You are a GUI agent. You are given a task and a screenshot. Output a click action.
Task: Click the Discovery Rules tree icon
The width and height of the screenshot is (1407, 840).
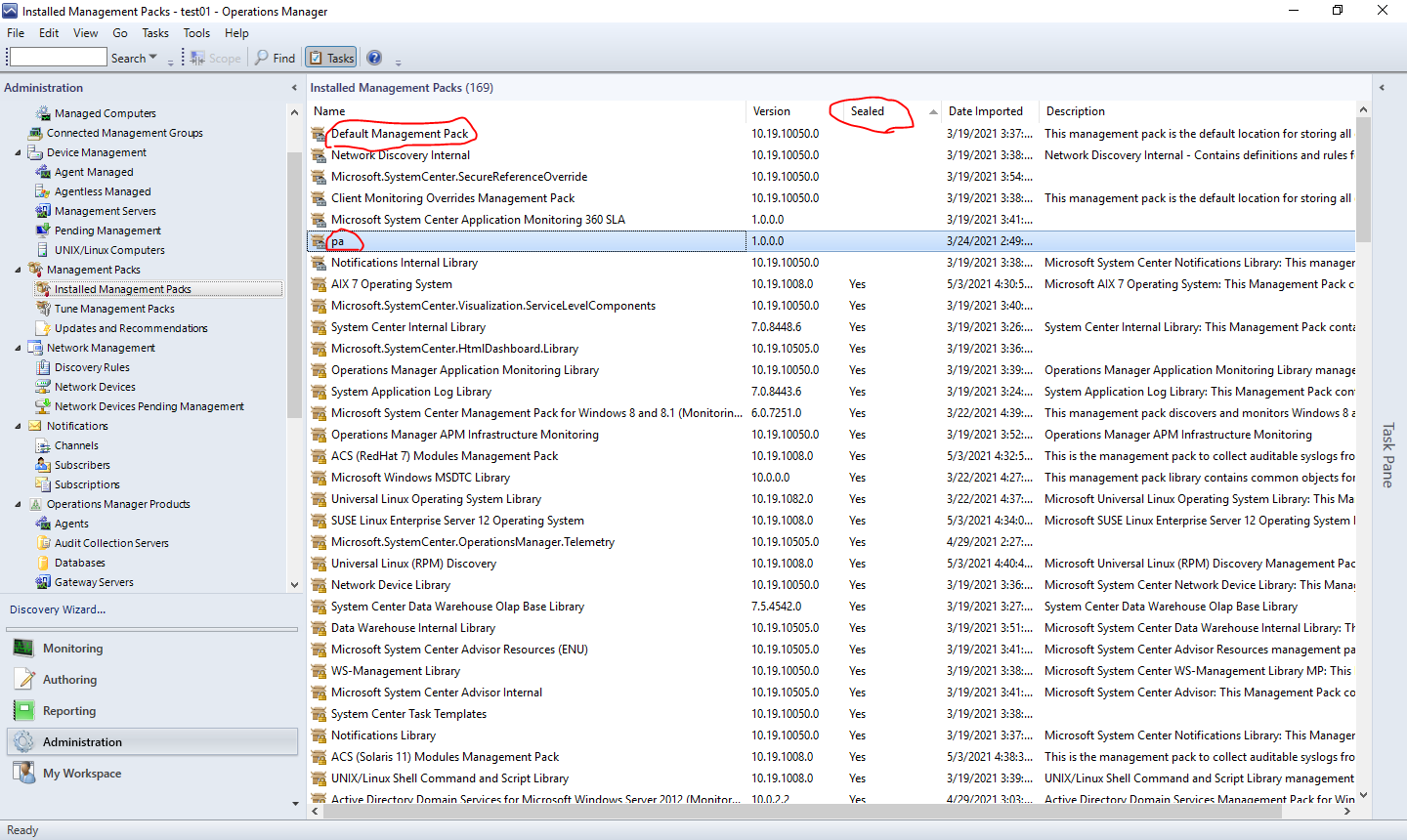tap(43, 367)
